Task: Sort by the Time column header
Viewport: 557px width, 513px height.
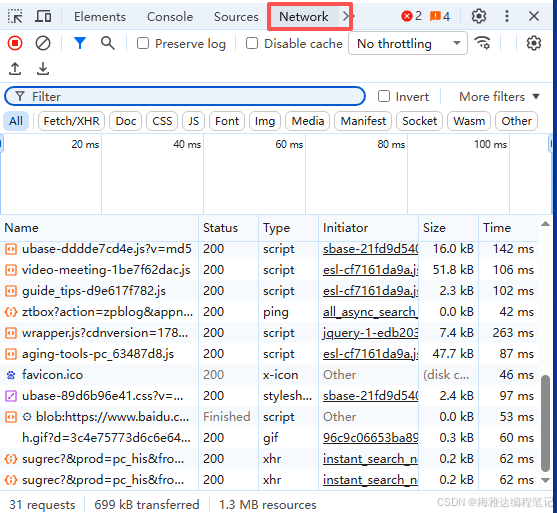Action: (x=508, y=228)
